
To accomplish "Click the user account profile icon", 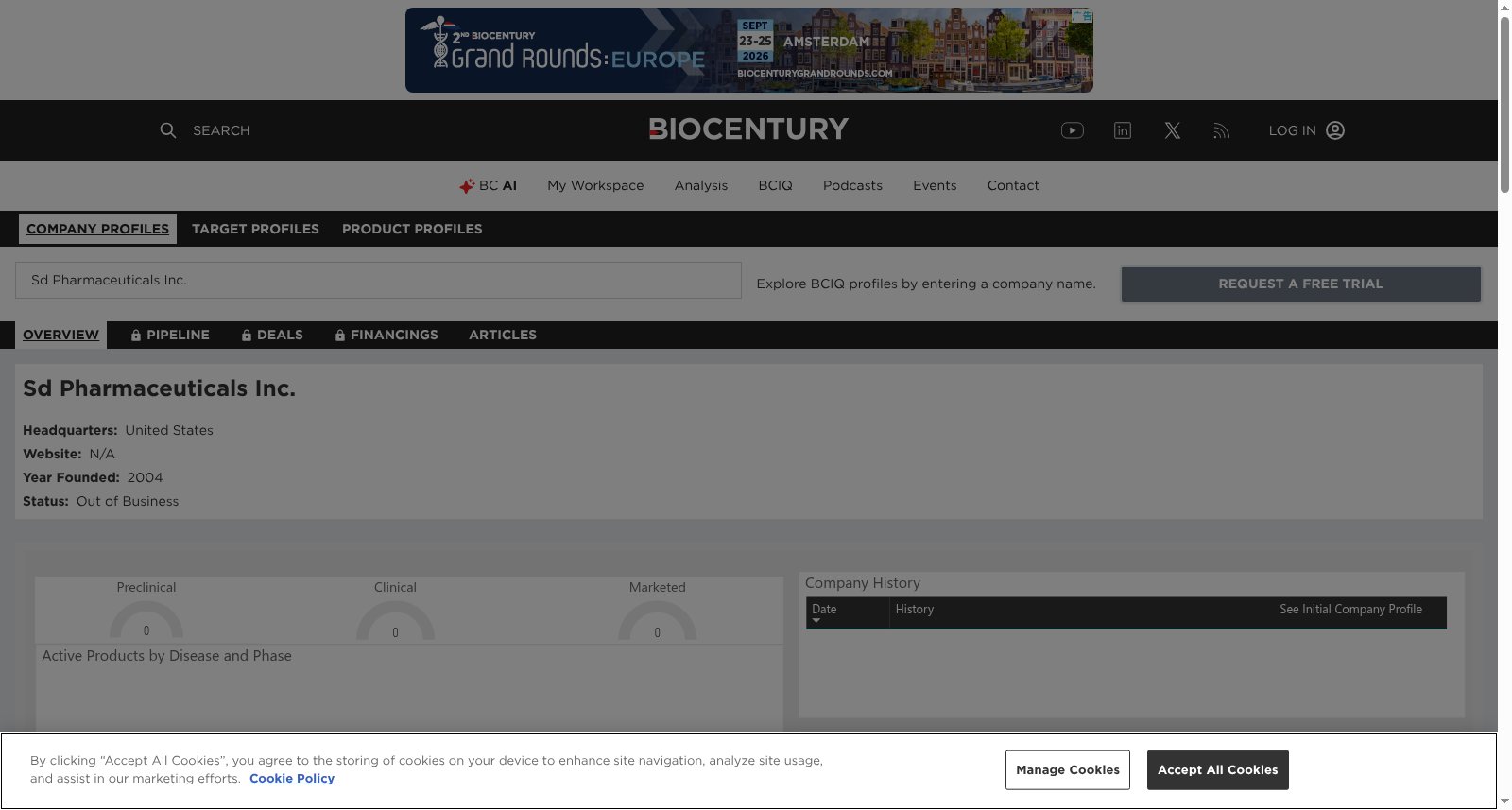I will click(1335, 130).
